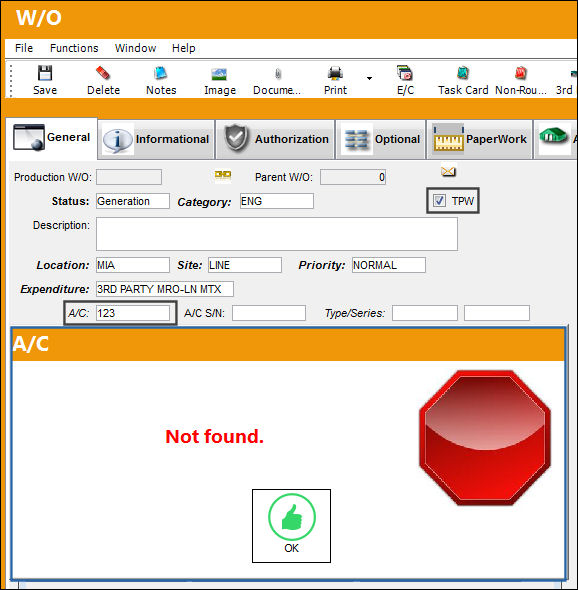Open the File menu

[x=24, y=48]
